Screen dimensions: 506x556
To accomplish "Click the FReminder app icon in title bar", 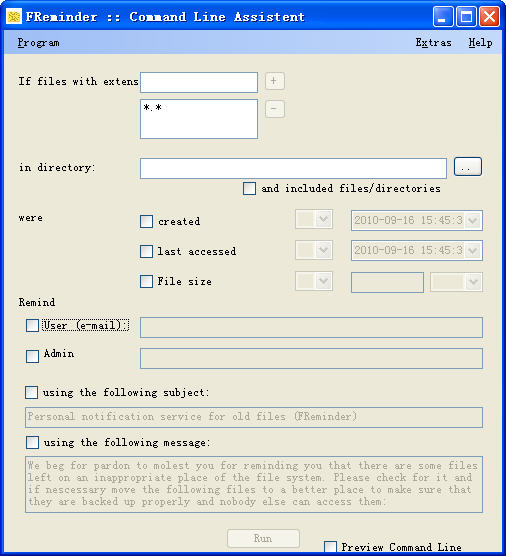I will coord(14,16).
